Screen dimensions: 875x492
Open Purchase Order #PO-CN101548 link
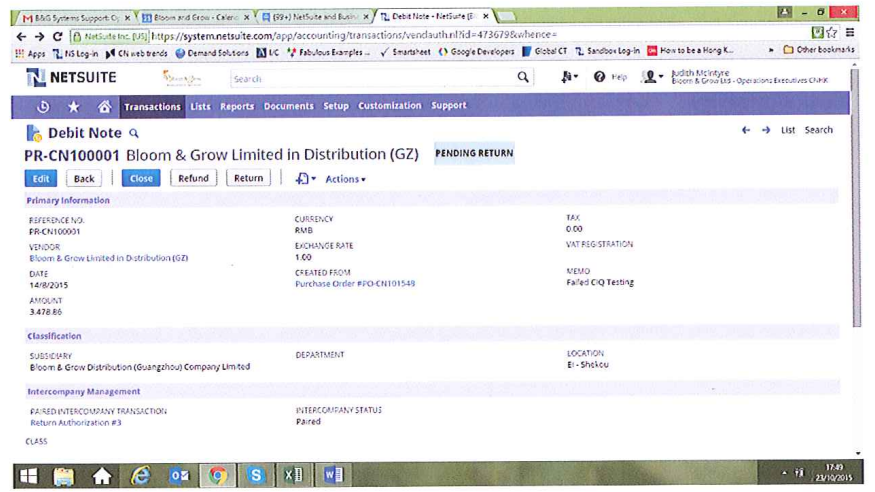pos(355,284)
